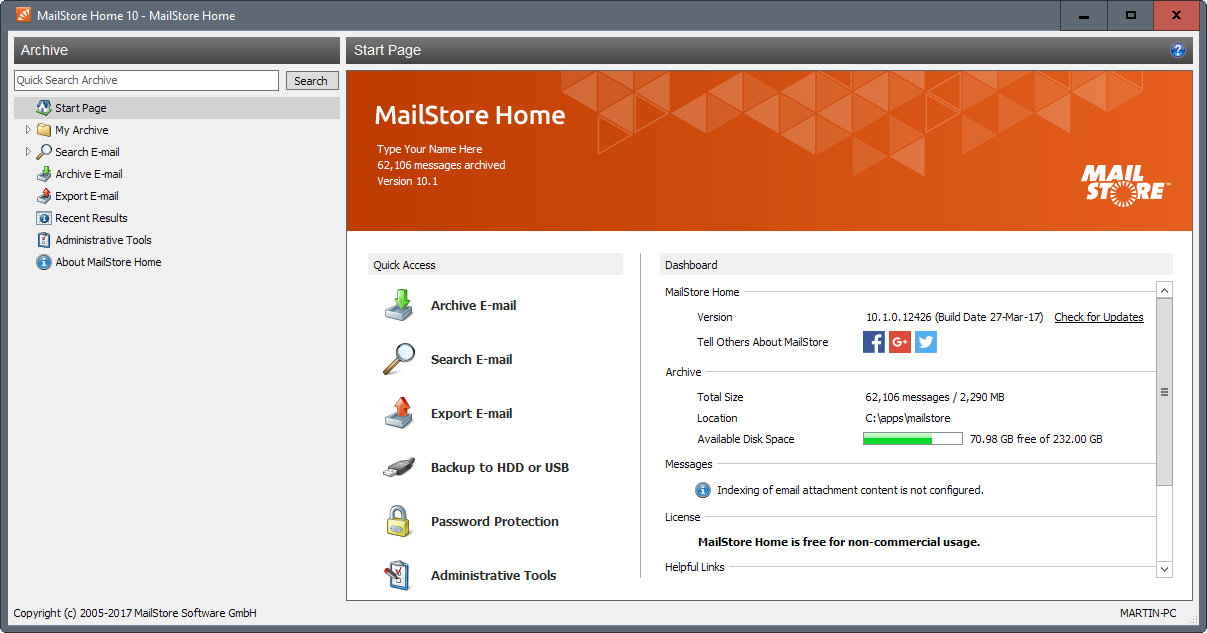Click the large Archive E-mail Quick Access icon
1207x633 pixels.
pyautogui.click(x=399, y=305)
